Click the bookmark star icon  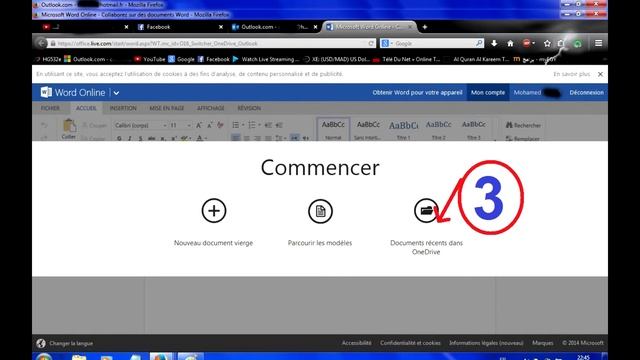pos(547,43)
